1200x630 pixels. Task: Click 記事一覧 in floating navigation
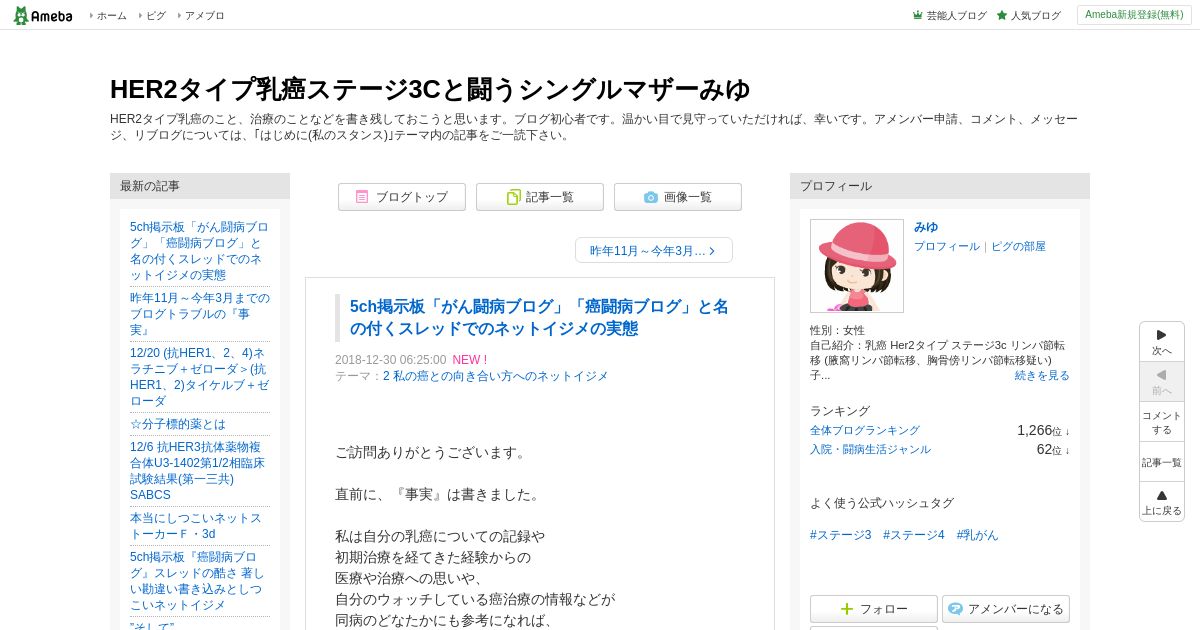point(1162,462)
